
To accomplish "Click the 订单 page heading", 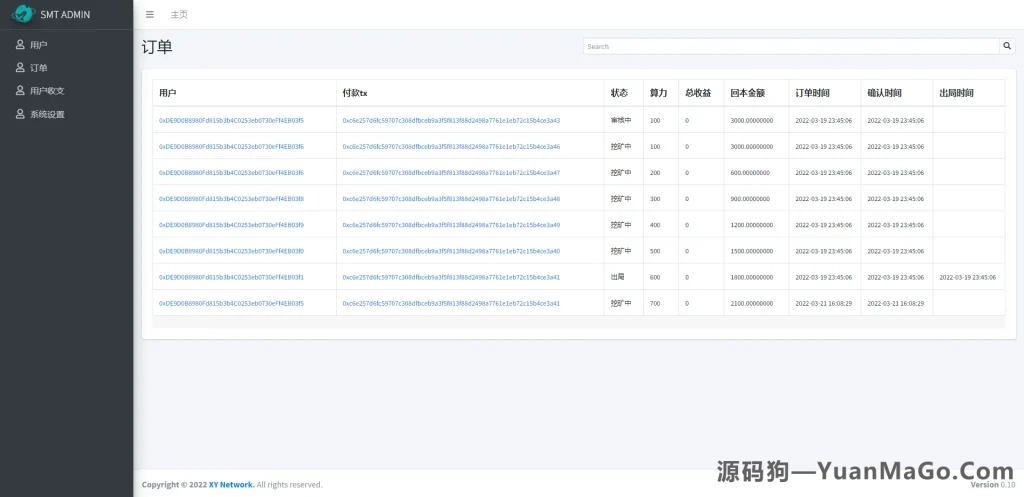I will pyautogui.click(x=157, y=47).
